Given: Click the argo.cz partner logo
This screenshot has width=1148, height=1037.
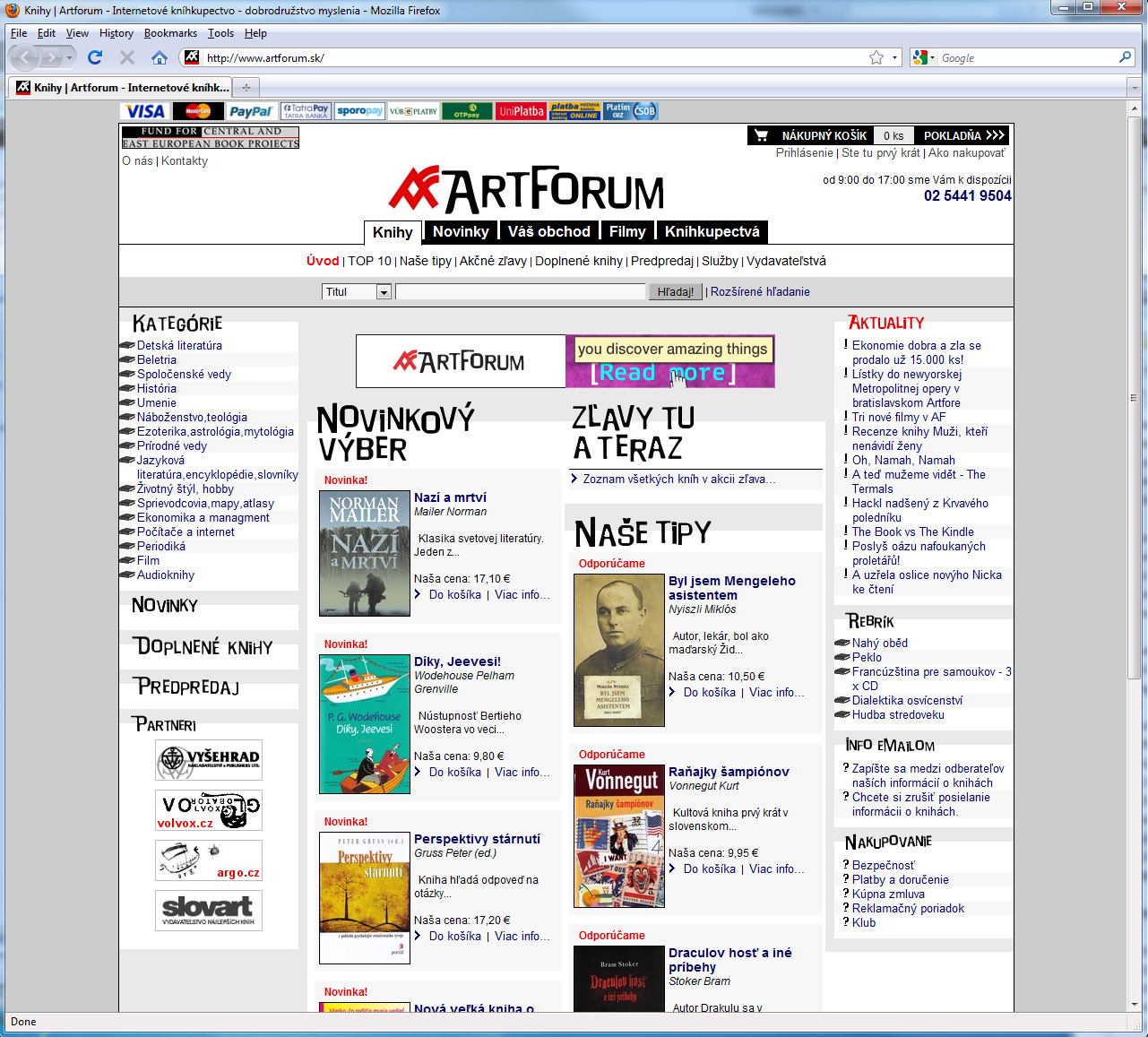Looking at the screenshot, I should [209, 860].
